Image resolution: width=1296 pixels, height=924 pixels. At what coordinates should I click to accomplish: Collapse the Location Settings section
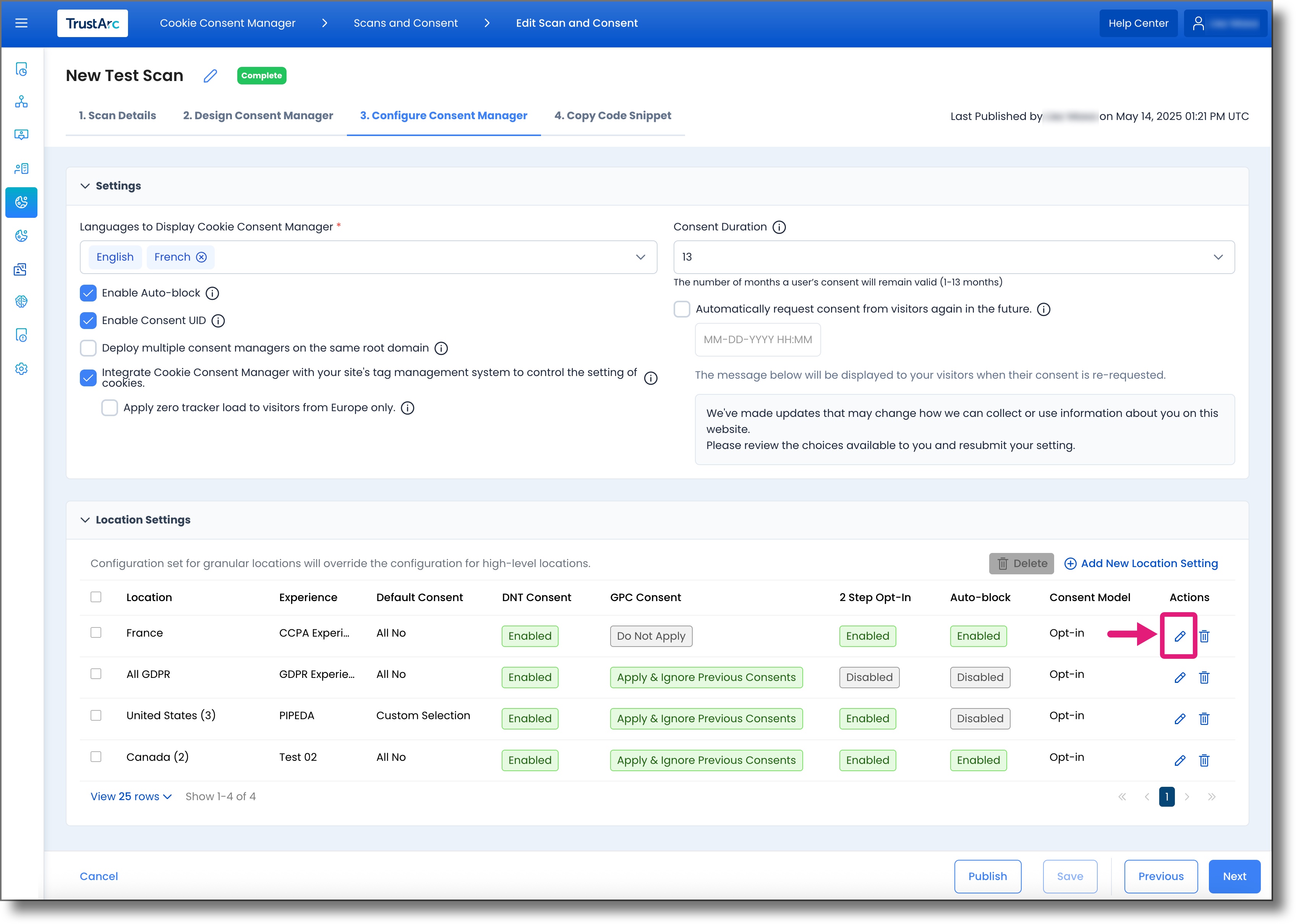[85, 519]
